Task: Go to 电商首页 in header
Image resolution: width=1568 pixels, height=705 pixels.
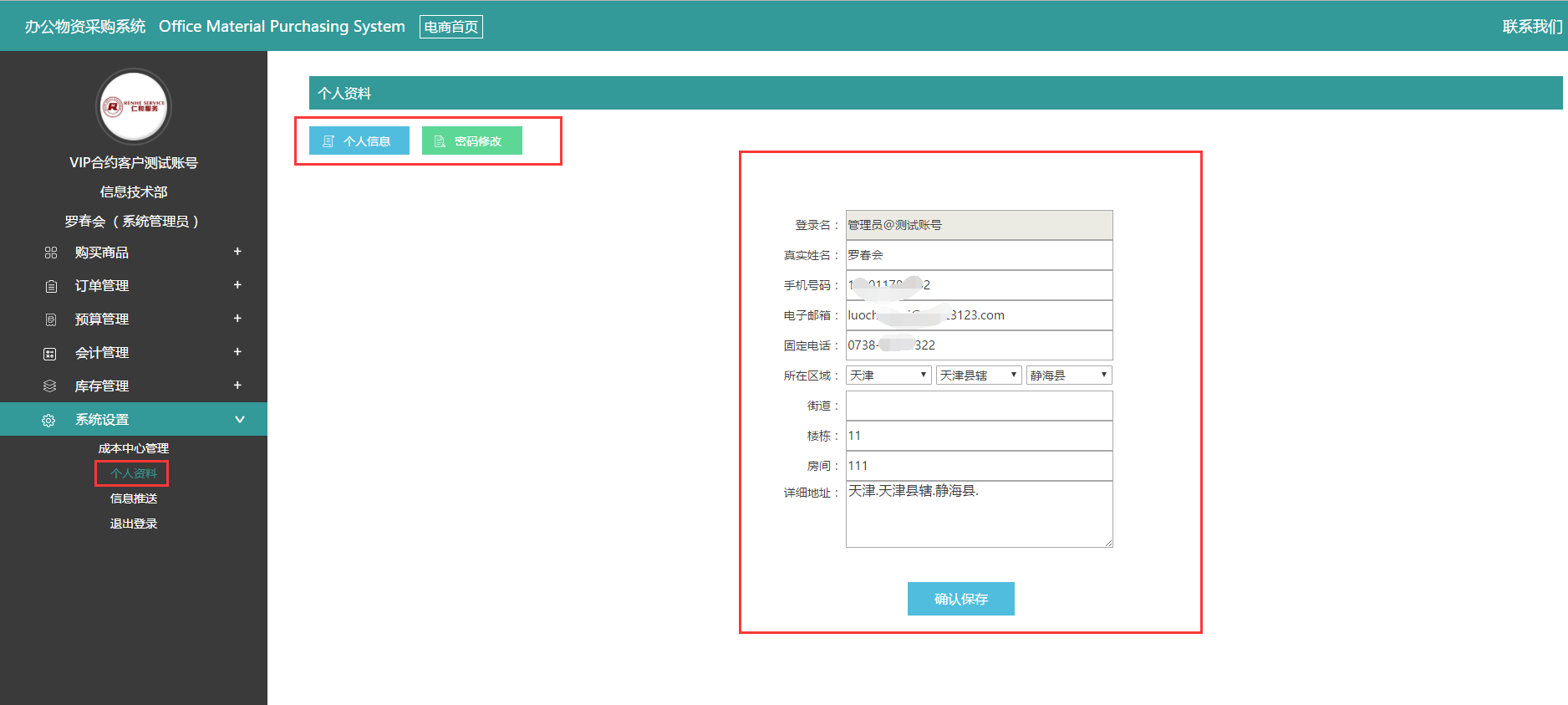Action: point(451,27)
